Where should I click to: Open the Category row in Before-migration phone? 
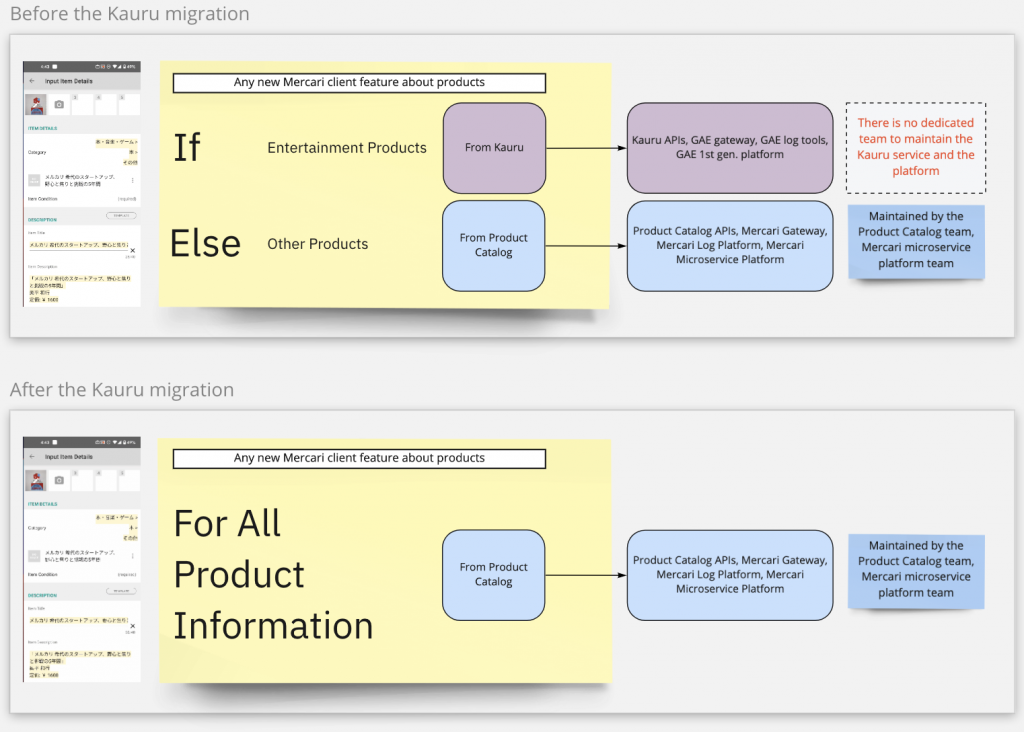(82, 151)
